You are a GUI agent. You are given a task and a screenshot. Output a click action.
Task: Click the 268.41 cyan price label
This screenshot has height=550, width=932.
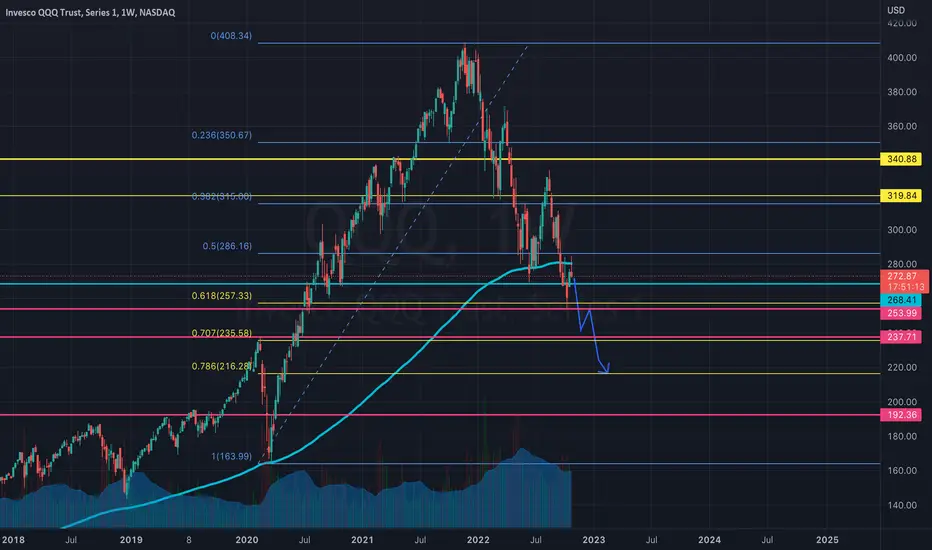click(901, 300)
